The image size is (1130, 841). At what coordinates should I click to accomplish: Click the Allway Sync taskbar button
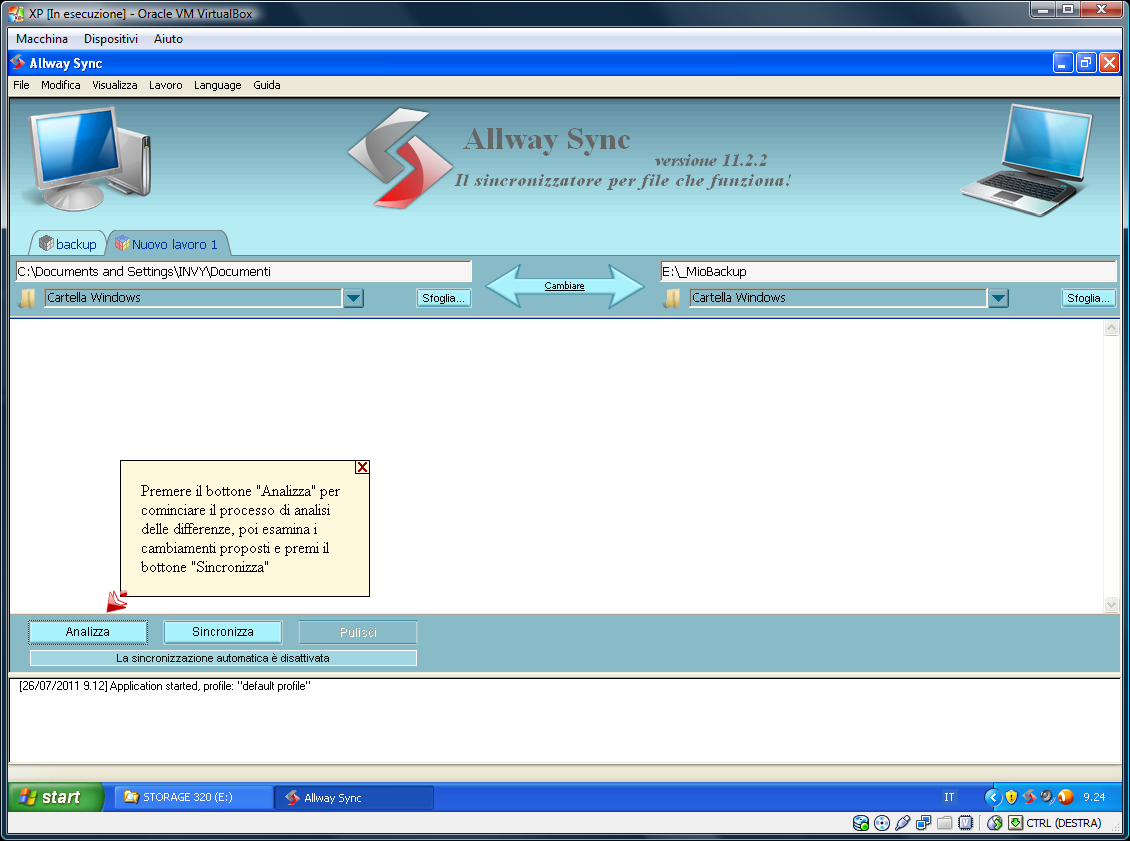[355, 798]
